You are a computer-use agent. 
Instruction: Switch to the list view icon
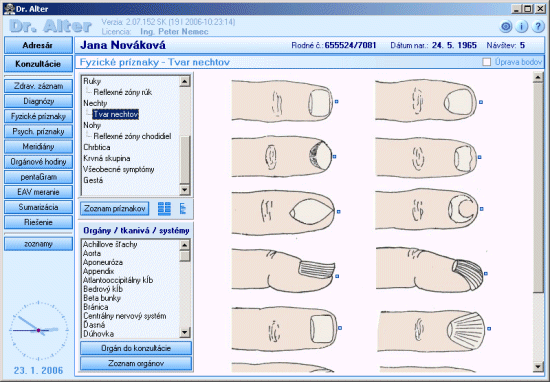[182, 208]
